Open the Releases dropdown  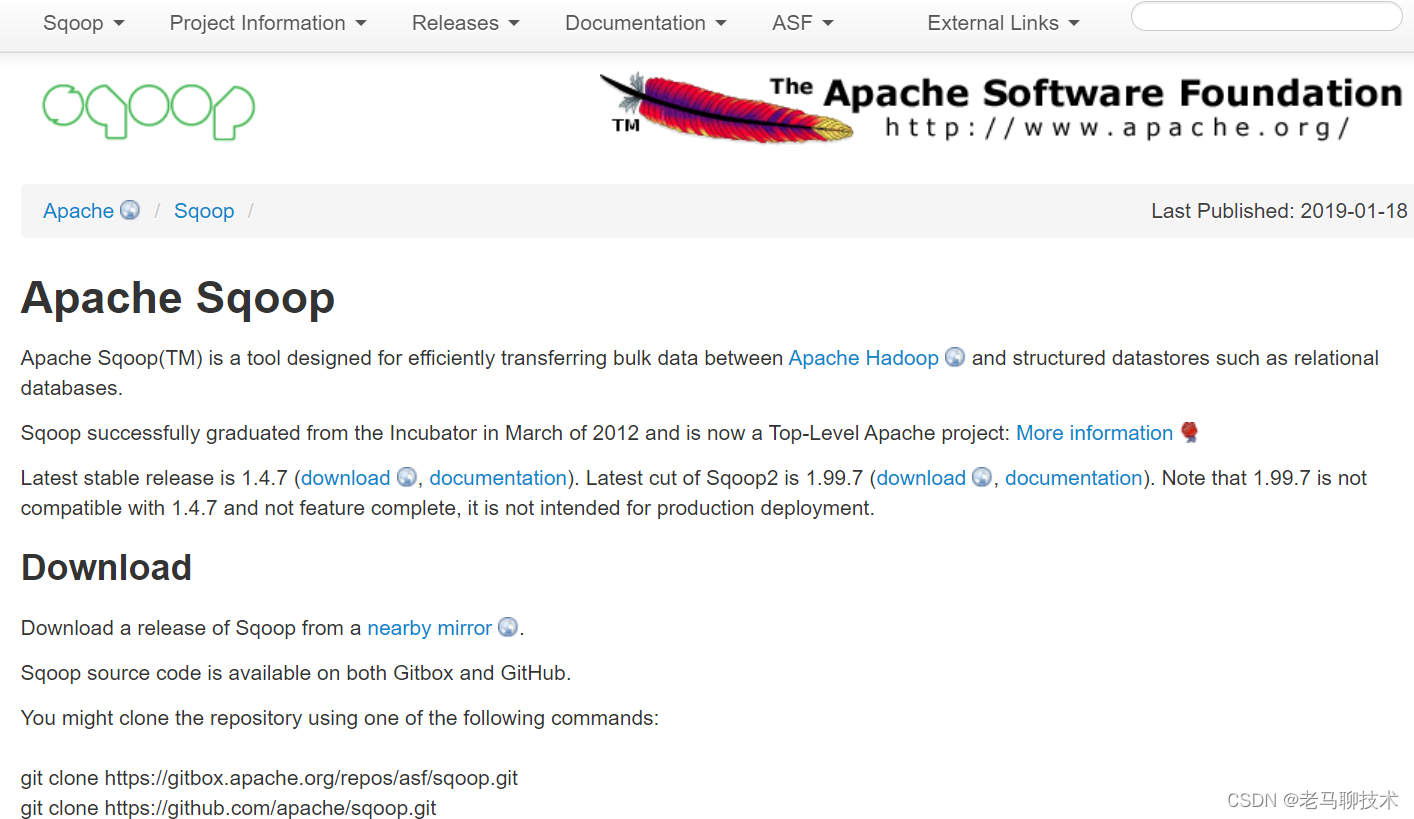[466, 23]
